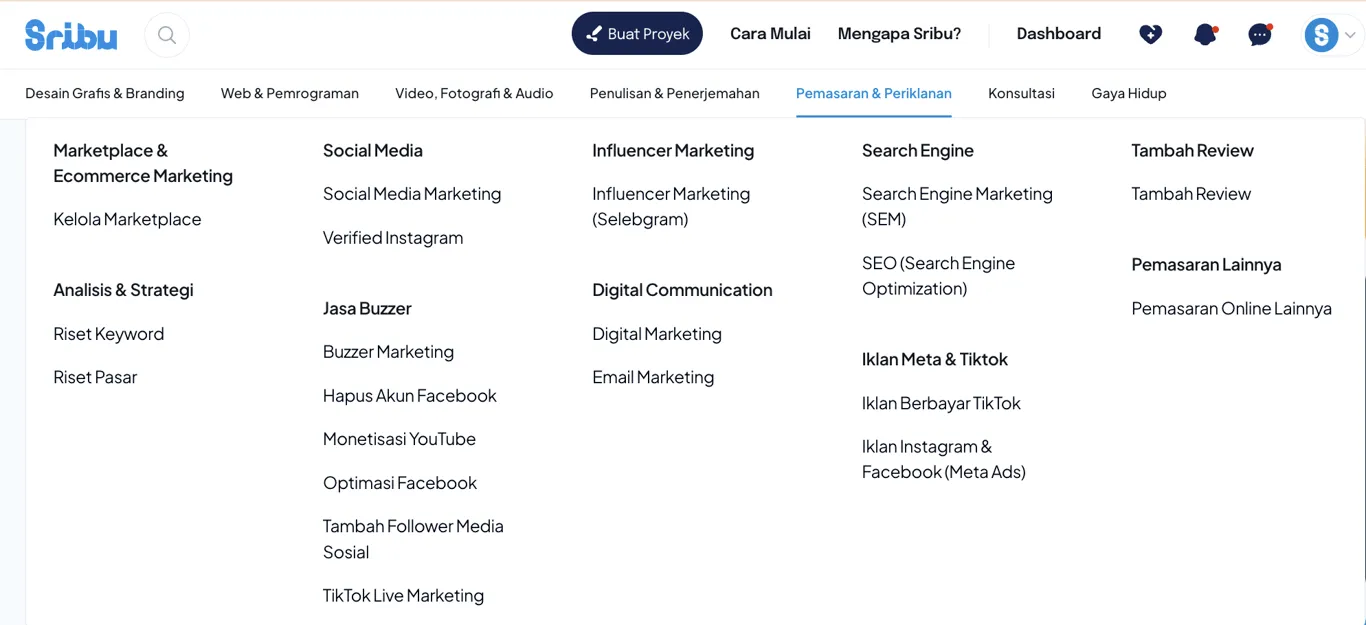
Task: Go to Dashboard
Action: (x=1058, y=34)
